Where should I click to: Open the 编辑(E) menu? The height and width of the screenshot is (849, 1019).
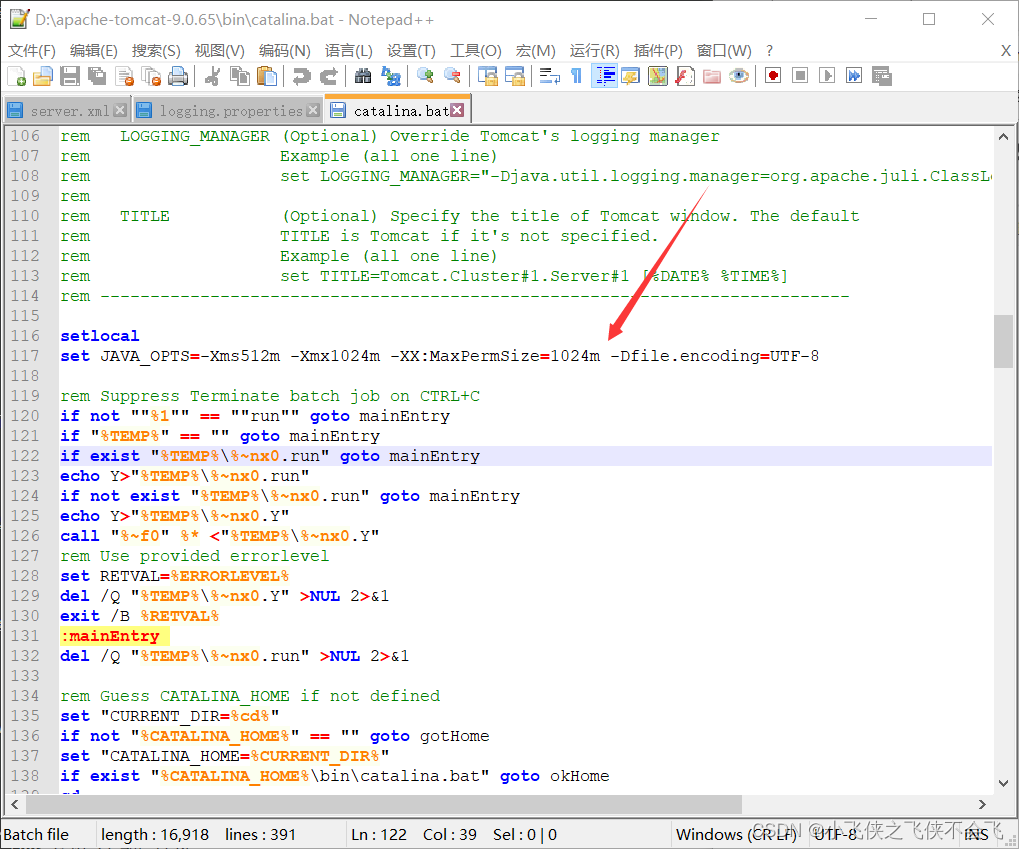click(x=94, y=51)
